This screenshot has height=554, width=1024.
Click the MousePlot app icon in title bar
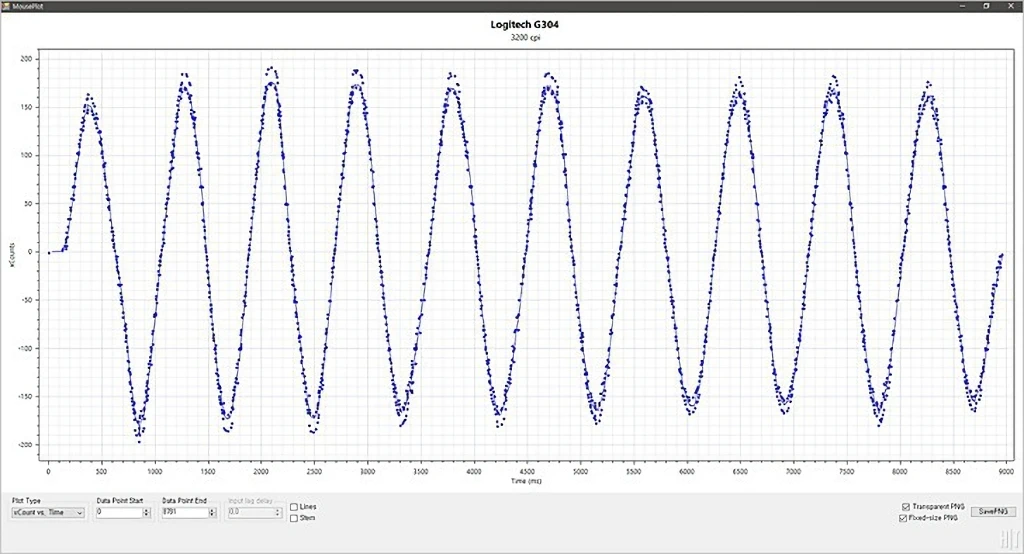point(7,6)
